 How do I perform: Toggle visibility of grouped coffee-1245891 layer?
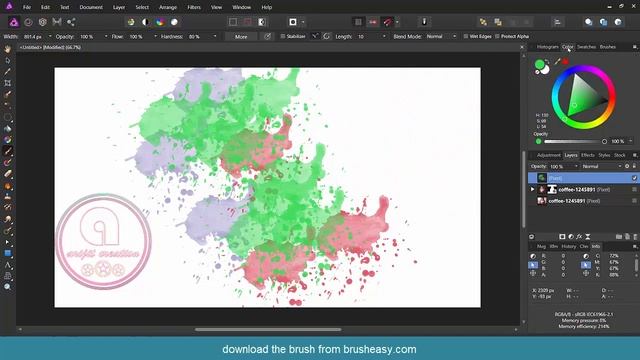tap(634, 189)
